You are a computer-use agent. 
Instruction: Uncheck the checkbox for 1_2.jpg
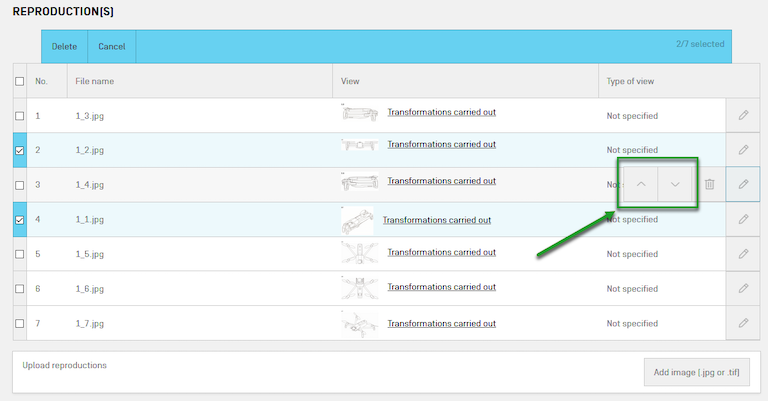pyautogui.click(x=20, y=150)
